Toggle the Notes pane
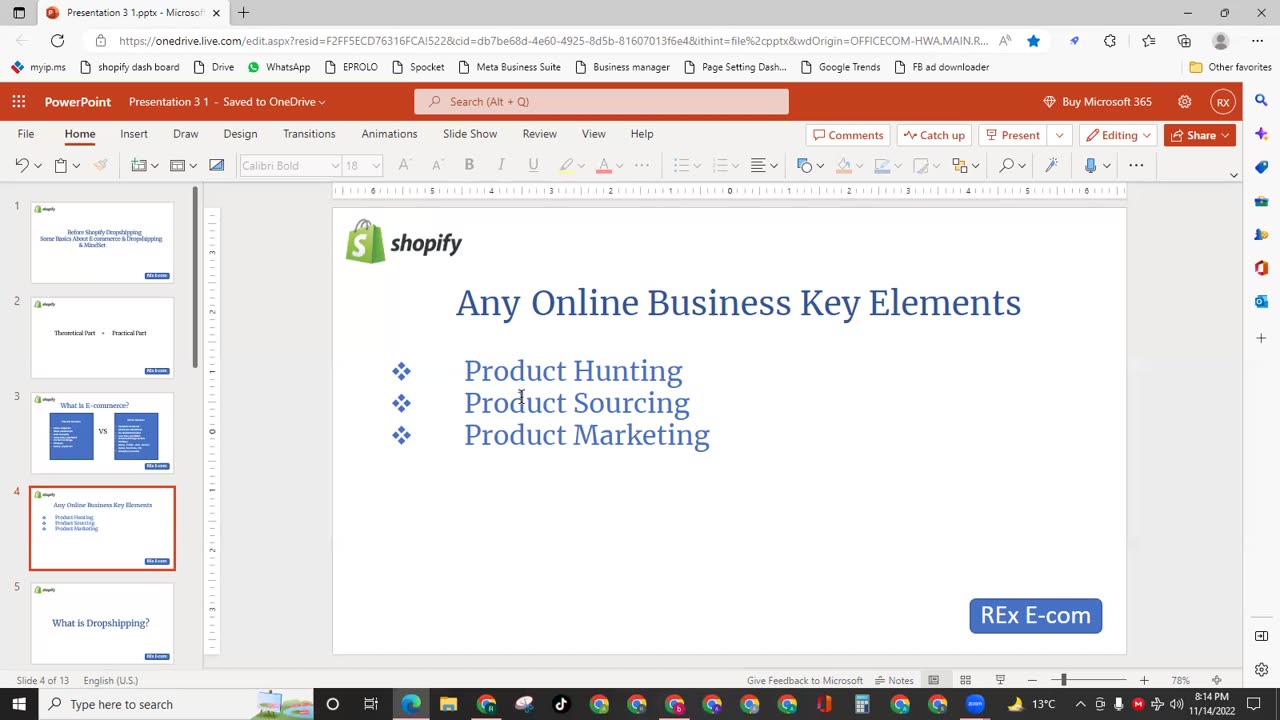 coord(894,680)
